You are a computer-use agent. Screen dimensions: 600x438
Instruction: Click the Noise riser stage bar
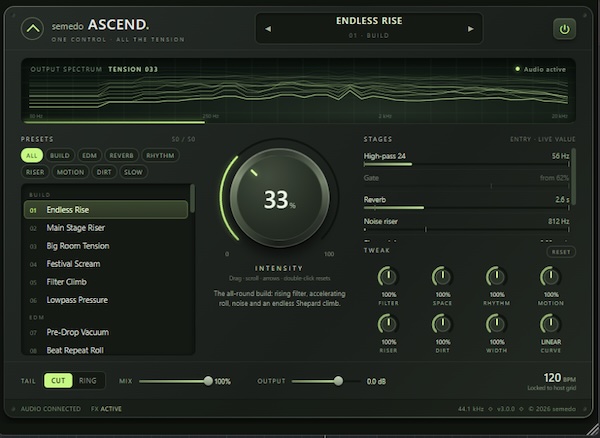tap(466, 230)
